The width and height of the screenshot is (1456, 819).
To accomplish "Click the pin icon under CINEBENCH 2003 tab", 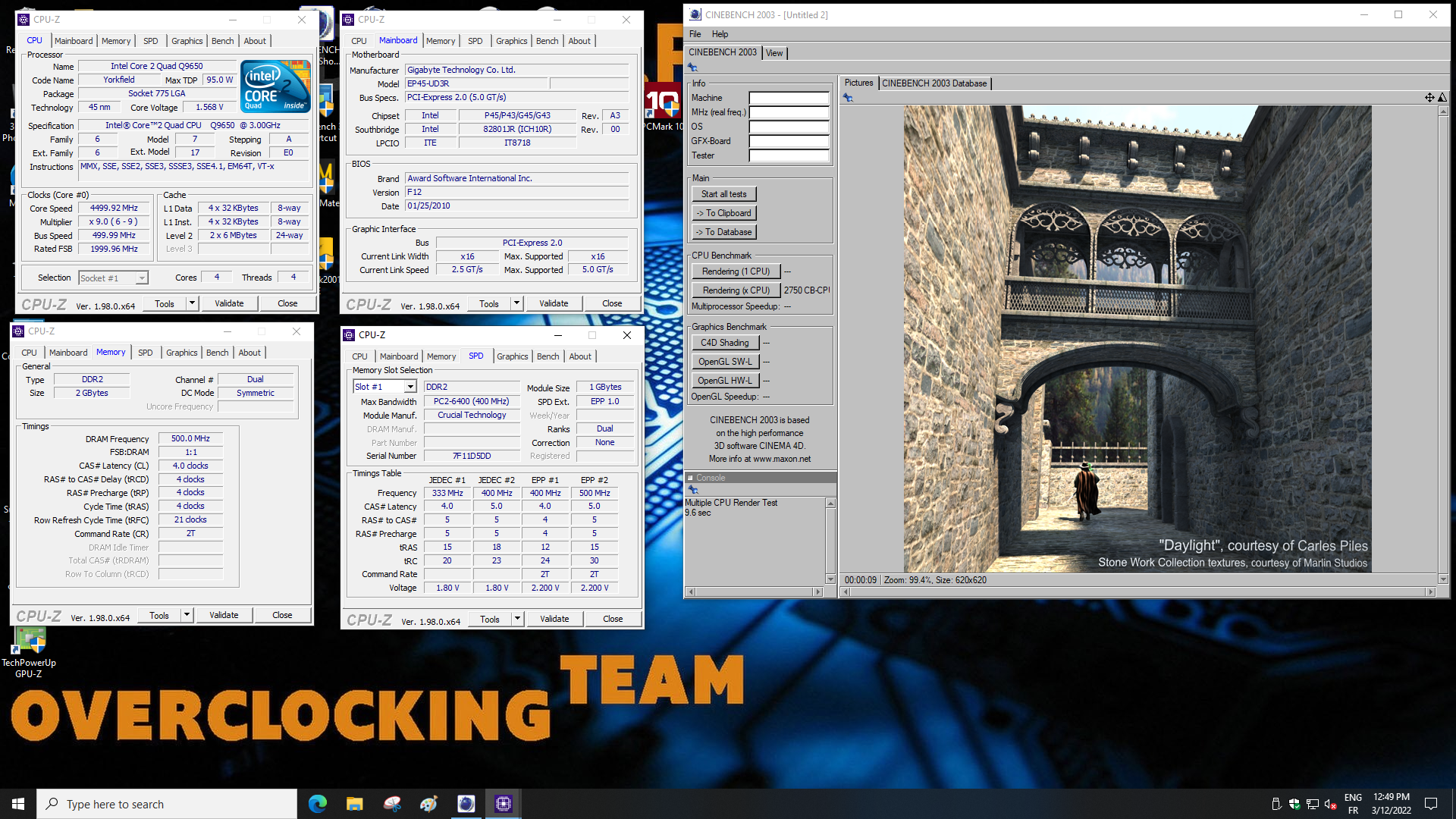I will coord(692,67).
